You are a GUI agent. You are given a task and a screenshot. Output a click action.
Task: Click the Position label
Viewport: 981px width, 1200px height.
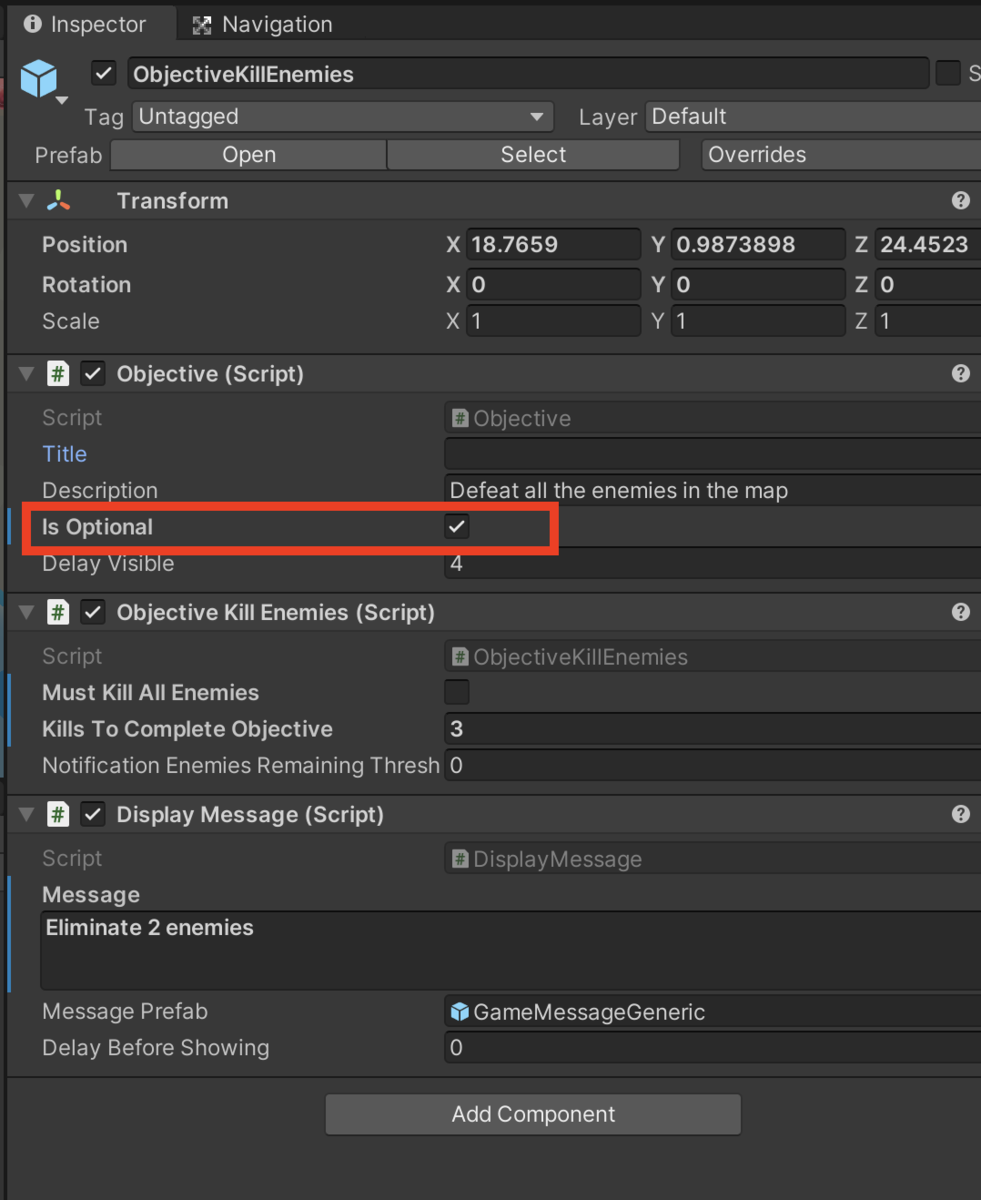click(85, 245)
